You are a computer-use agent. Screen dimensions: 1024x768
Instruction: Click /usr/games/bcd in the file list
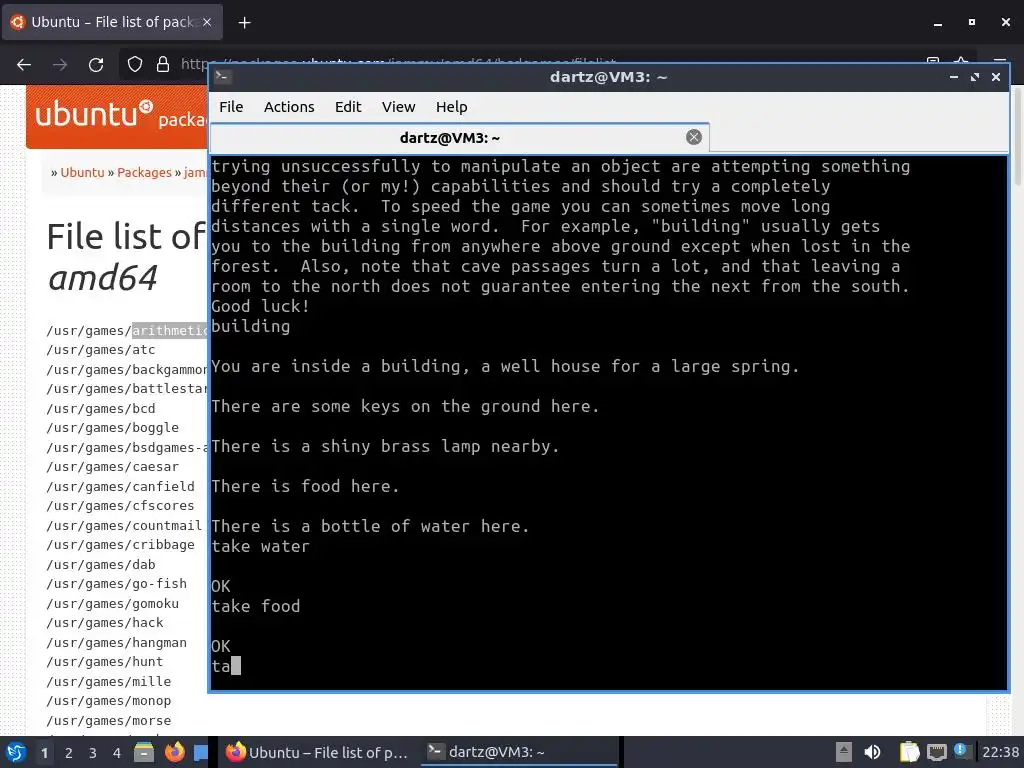[101, 409]
